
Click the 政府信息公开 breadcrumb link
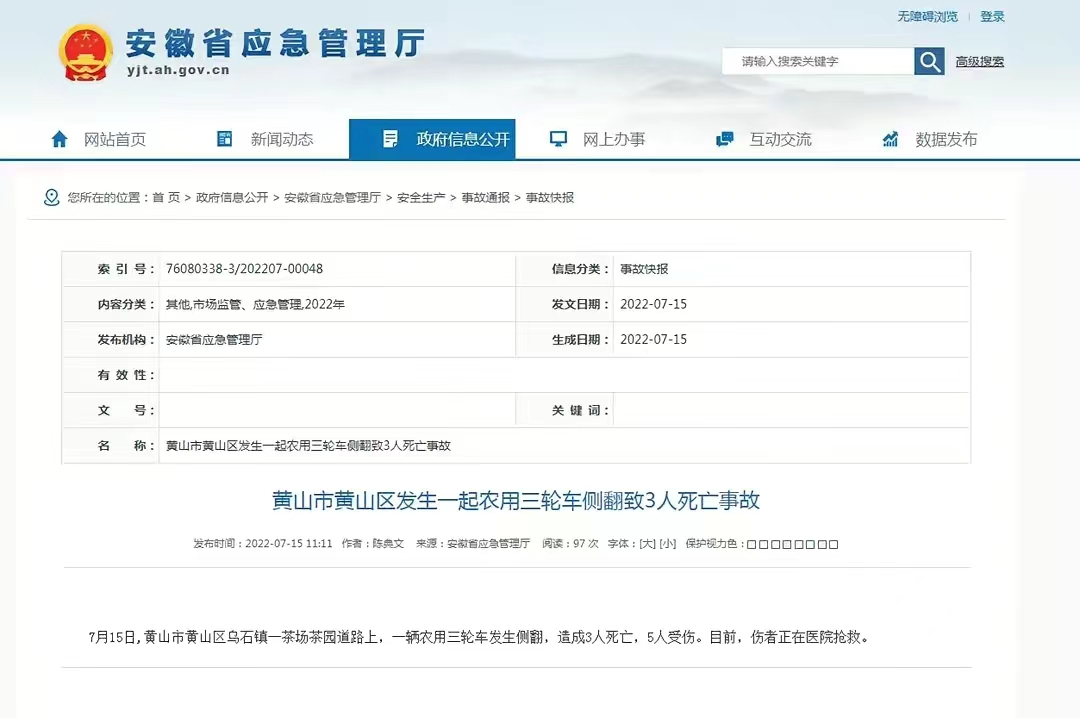coord(232,198)
